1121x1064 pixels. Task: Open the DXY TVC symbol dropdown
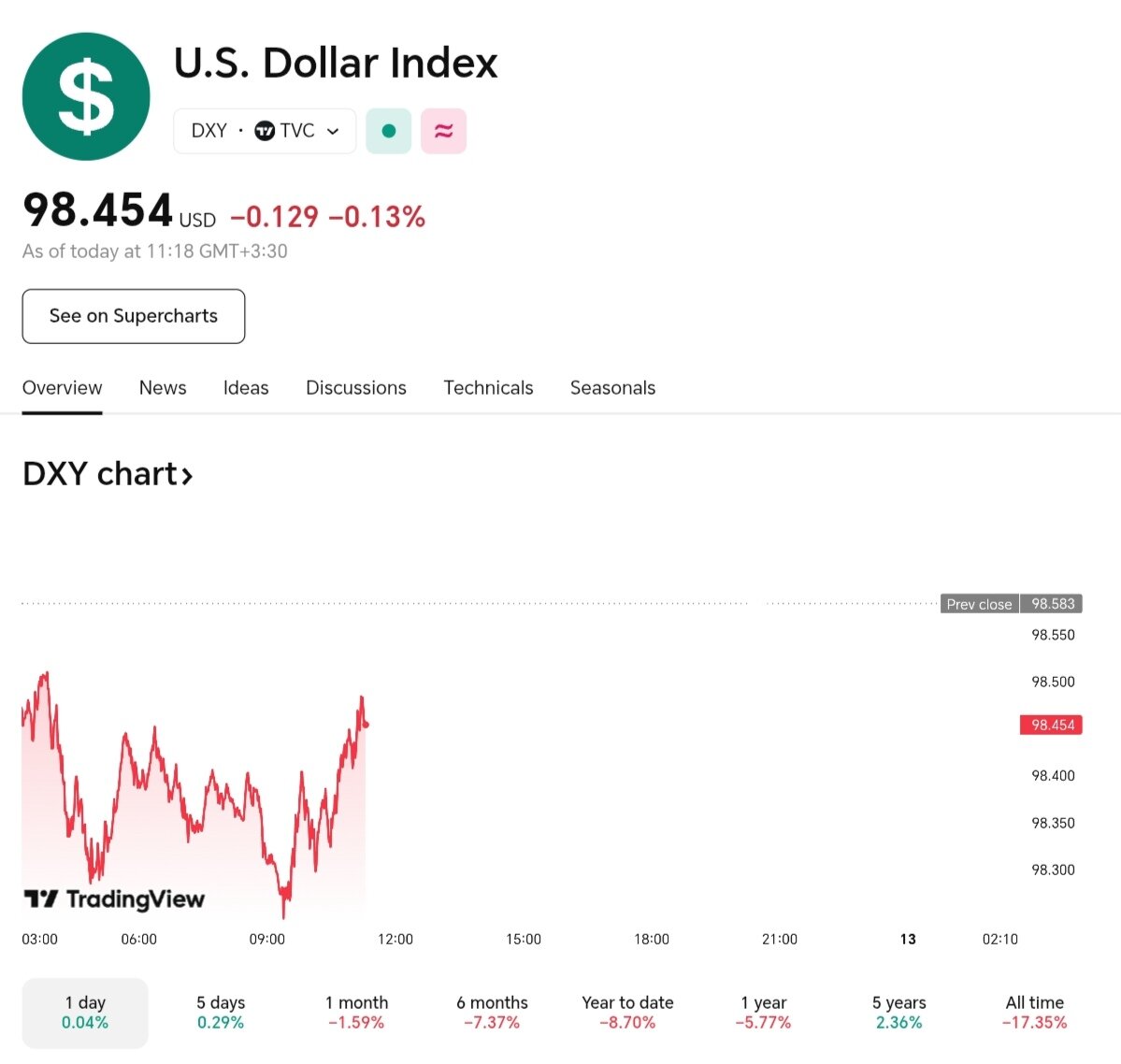[265, 131]
